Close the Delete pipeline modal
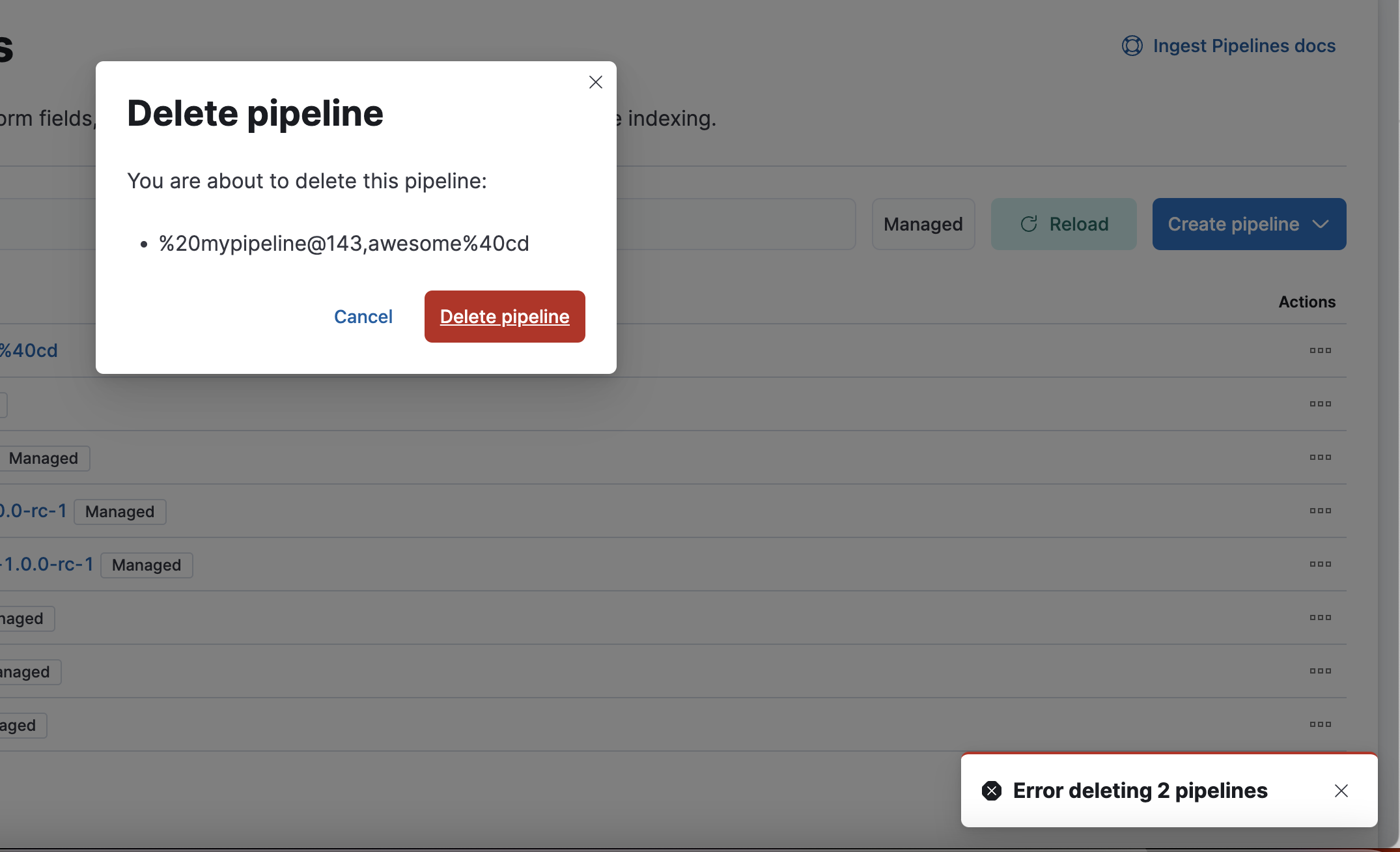 [595, 82]
